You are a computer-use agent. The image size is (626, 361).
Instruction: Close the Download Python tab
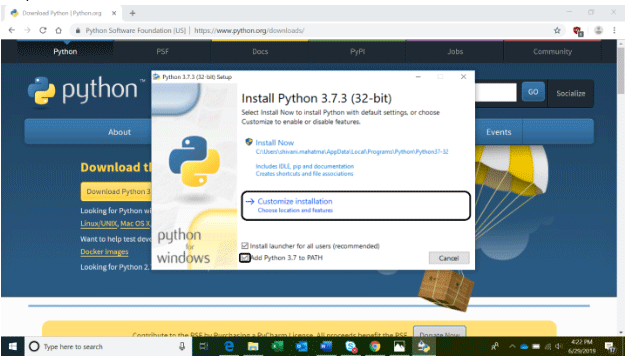point(114,13)
